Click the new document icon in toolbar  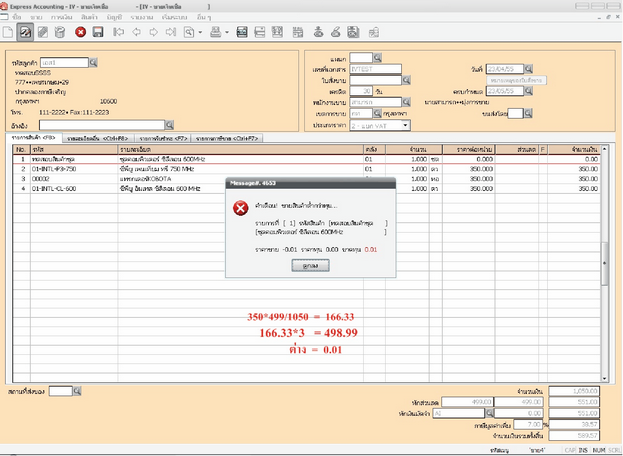10,34
